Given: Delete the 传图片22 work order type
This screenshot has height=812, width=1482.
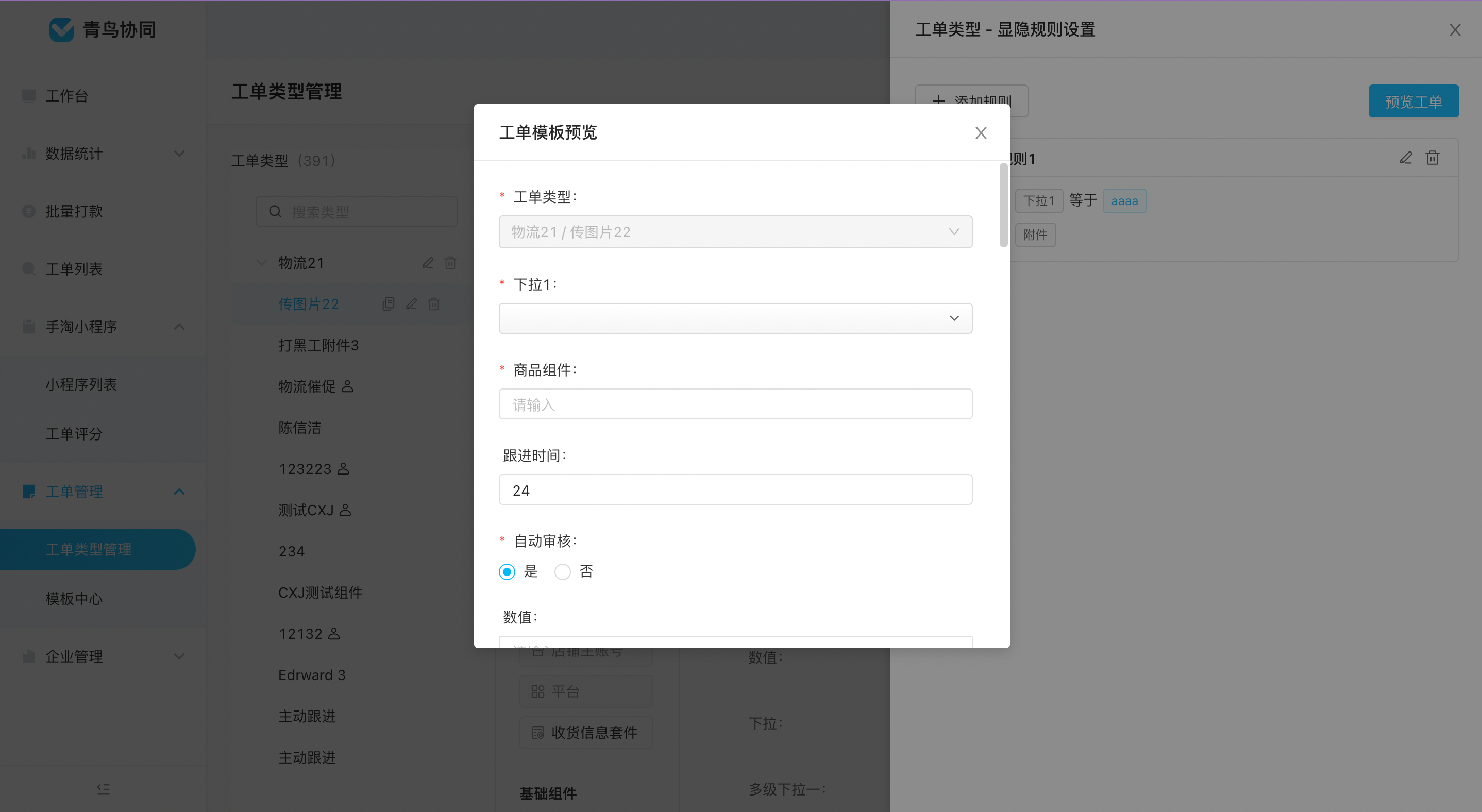Looking at the screenshot, I should click(434, 303).
